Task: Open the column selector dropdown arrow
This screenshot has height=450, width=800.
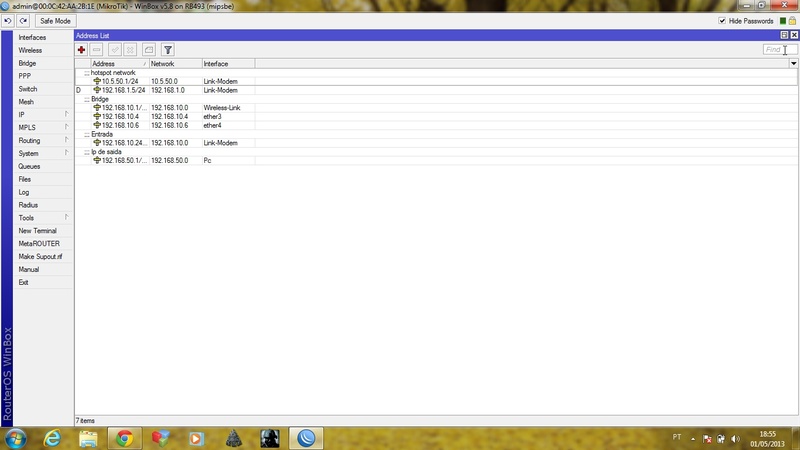Action: (793, 64)
